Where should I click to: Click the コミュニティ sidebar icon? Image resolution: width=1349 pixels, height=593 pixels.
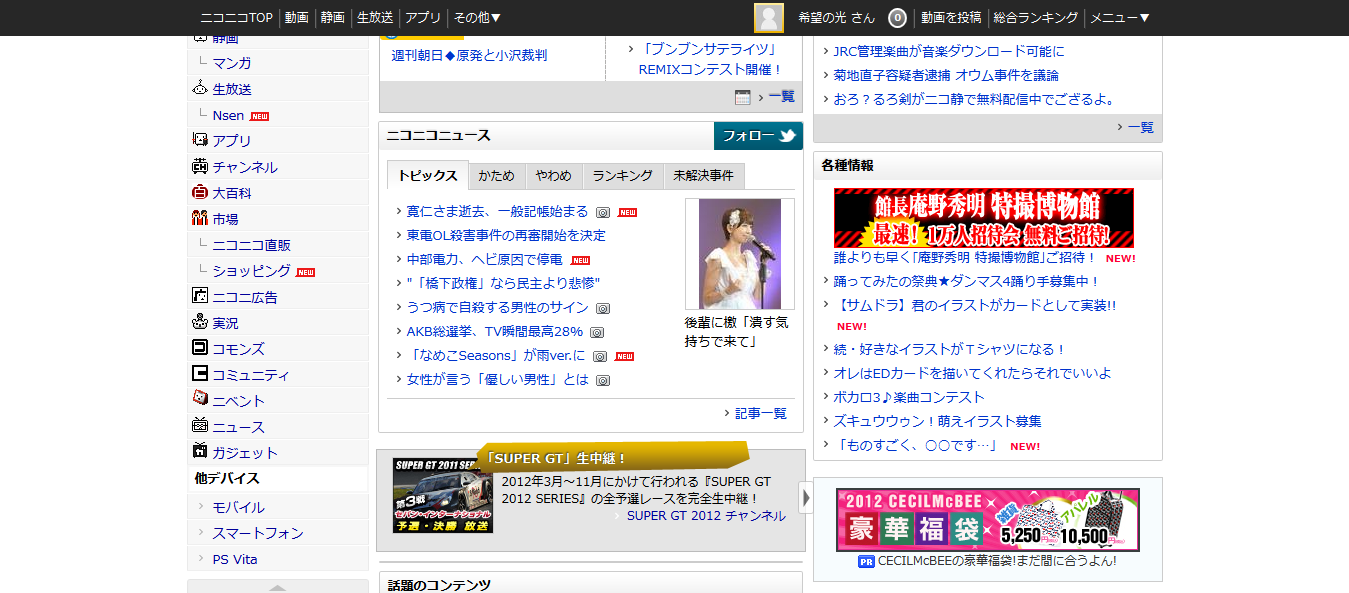pos(200,374)
